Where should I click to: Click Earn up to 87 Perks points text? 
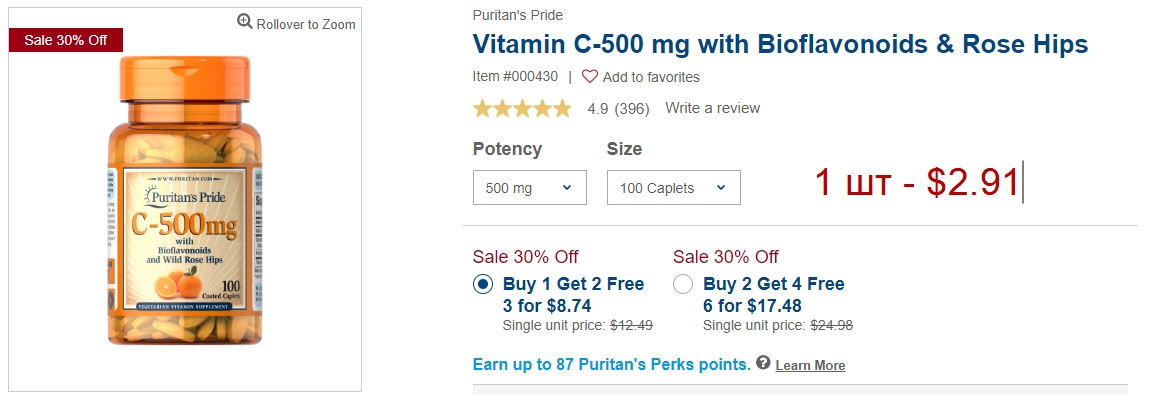coord(612,364)
